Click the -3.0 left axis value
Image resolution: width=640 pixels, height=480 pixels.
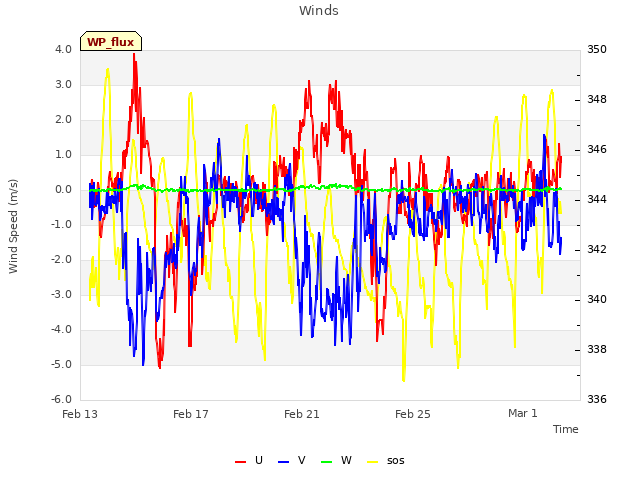click(x=61, y=295)
